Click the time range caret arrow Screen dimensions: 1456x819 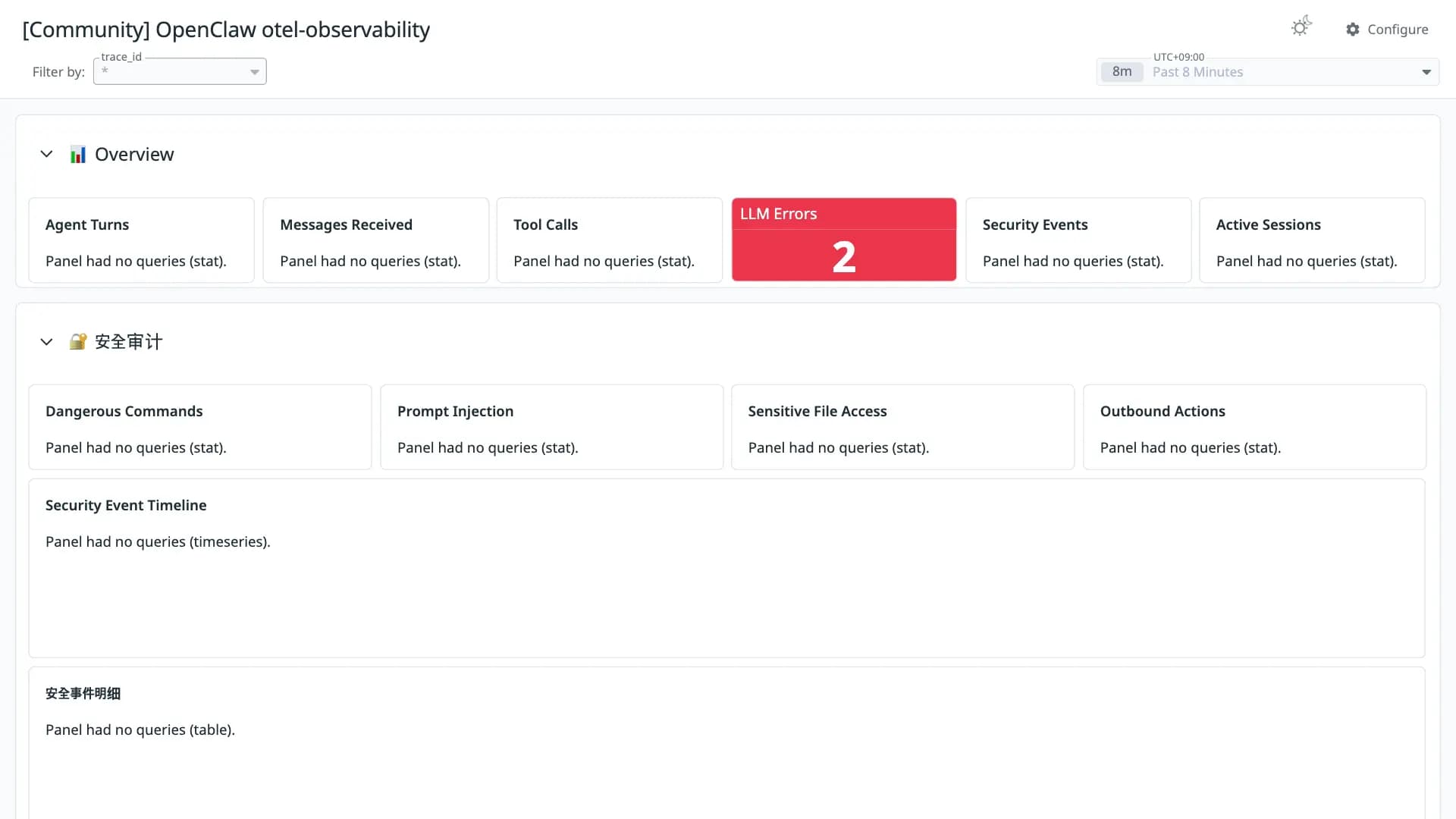tap(1426, 72)
